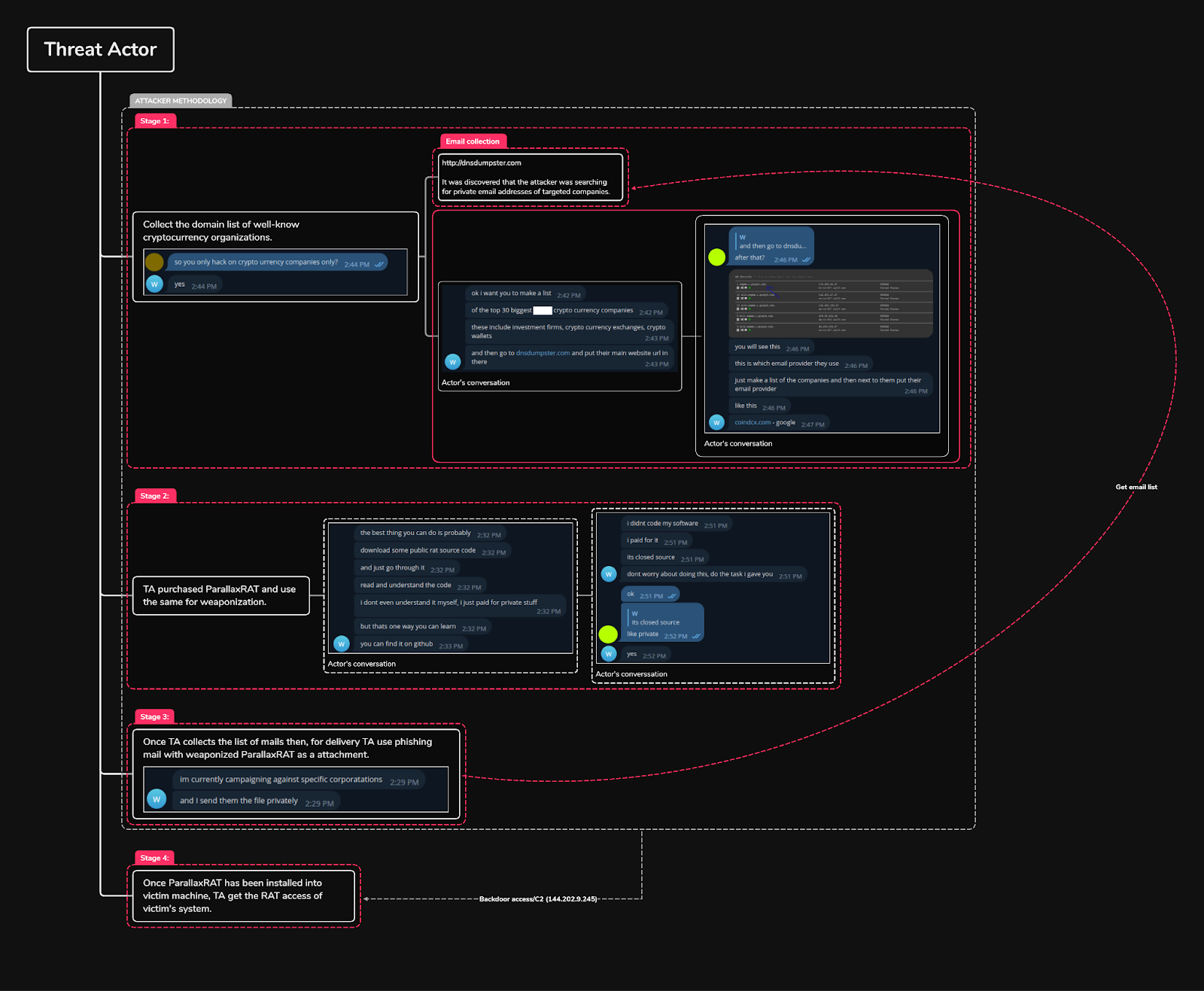The height and width of the screenshot is (991, 1204).
Task: Click the W avatar next to the 'yes 2:52 PM' reply
Action: tap(609, 654)
